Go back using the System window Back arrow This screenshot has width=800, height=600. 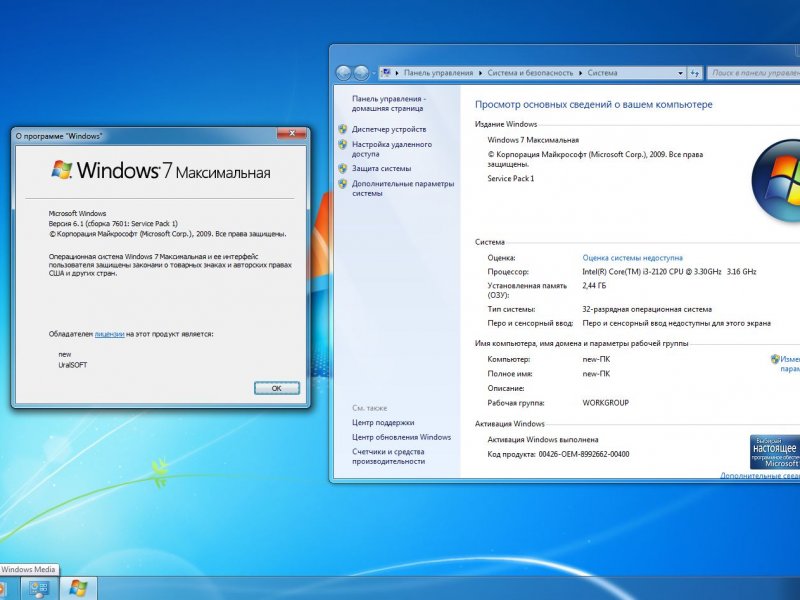pyautogui.click(x=343, y=73)
